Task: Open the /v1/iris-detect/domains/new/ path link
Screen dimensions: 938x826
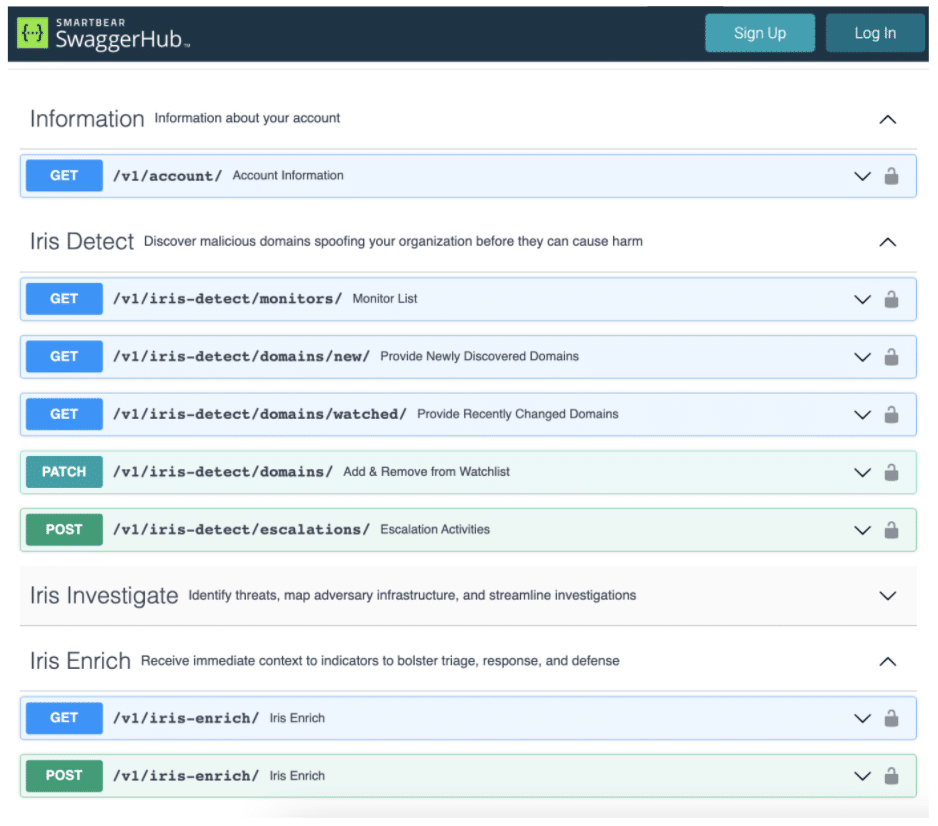Action: 242,356
